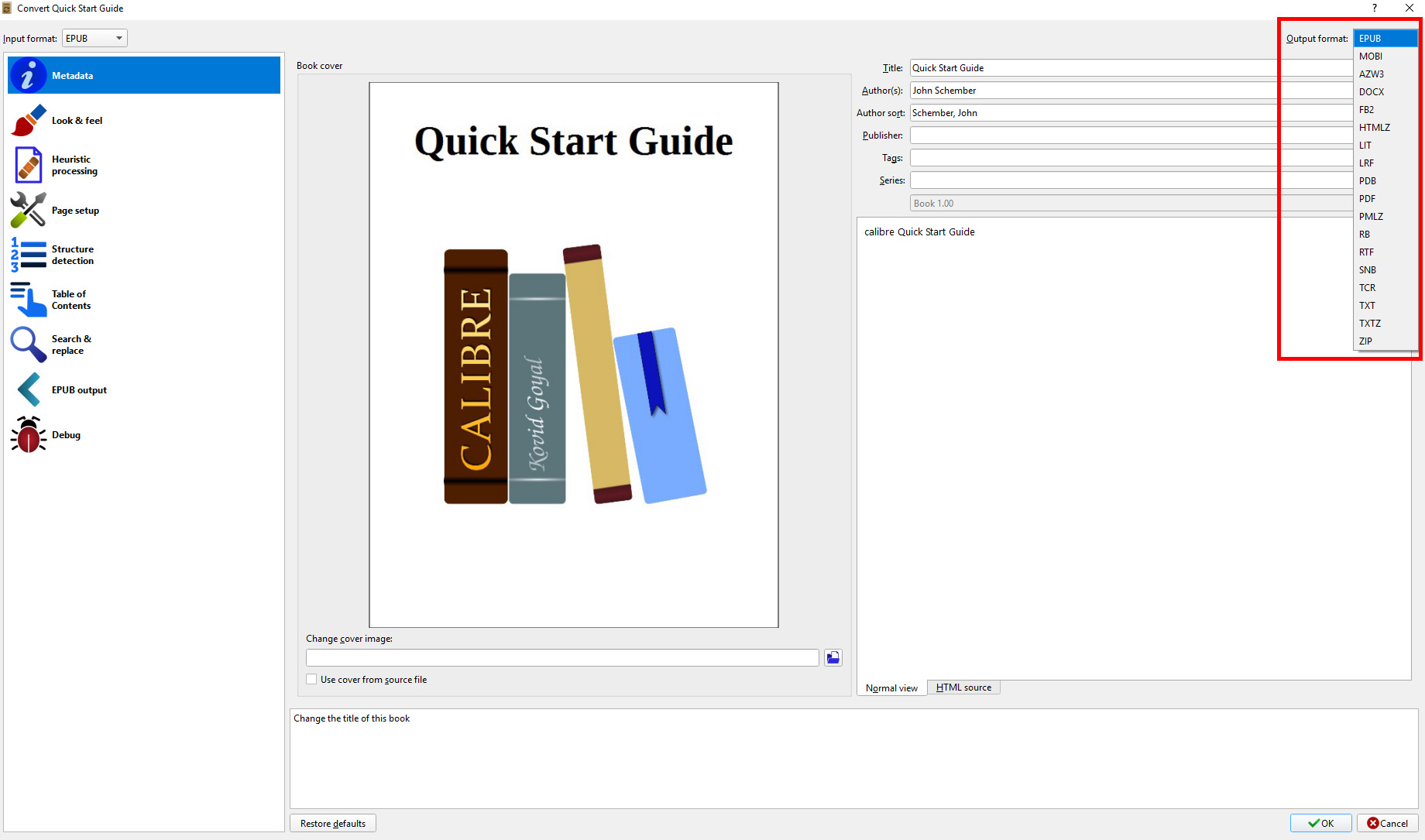1425x840 pixels.
Task: Choose LIT output format
Action: pyautogui.click(x=1386, y=145)
